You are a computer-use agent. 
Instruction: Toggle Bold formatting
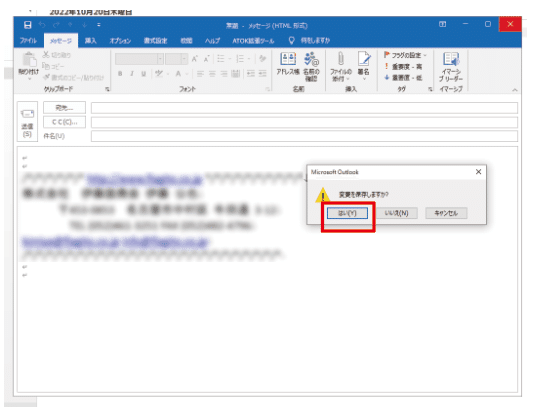click(120, 74)
